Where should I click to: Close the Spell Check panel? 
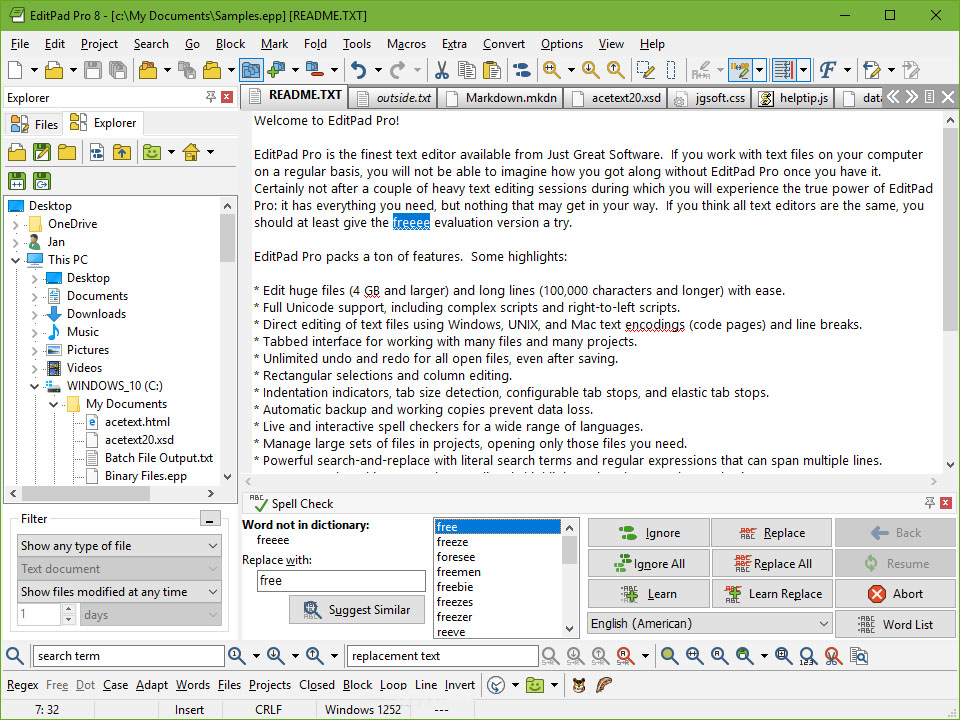946,503
